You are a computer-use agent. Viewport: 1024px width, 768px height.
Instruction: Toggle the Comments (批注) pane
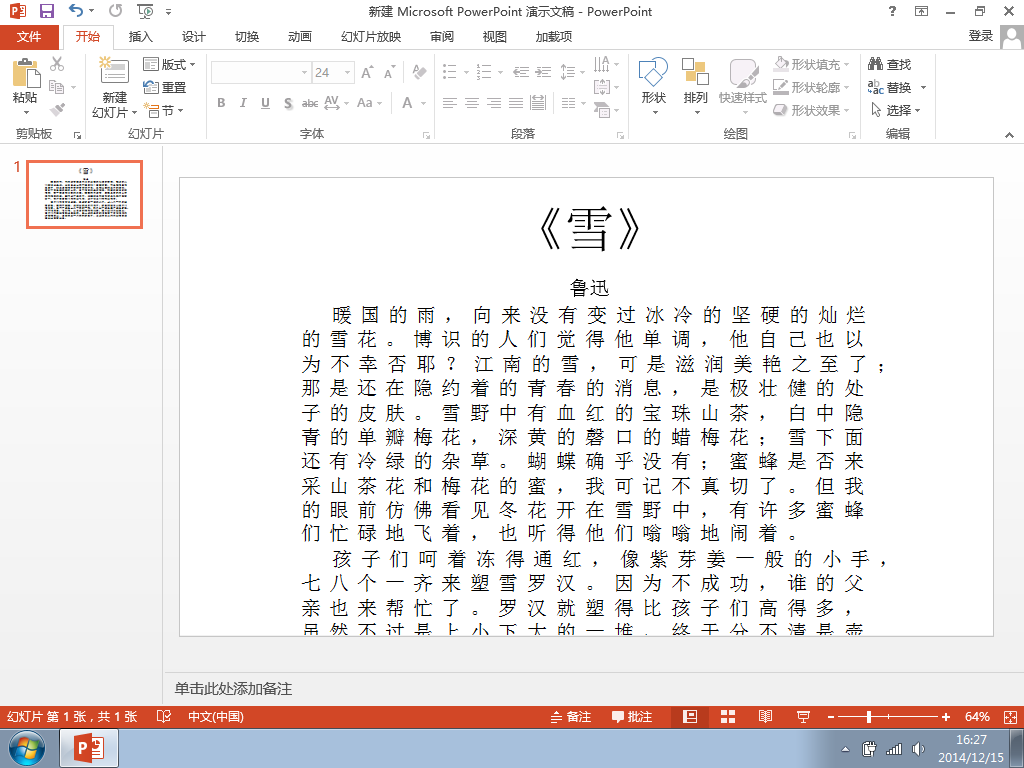tap(632, 717)
